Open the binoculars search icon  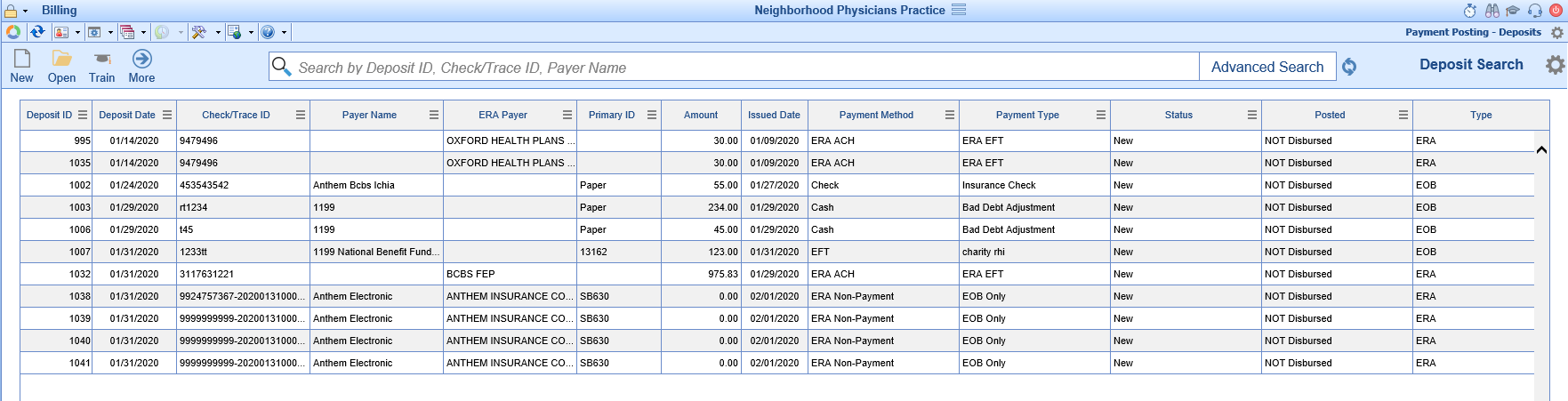click(x=1492, y=11)
